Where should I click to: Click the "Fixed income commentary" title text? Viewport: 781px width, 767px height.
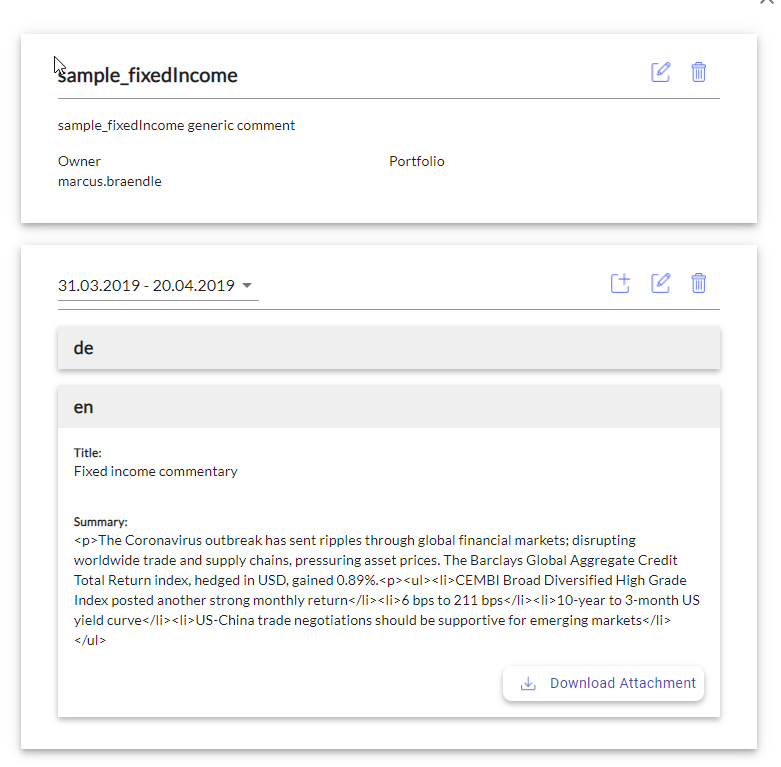[x=156, y=471]
